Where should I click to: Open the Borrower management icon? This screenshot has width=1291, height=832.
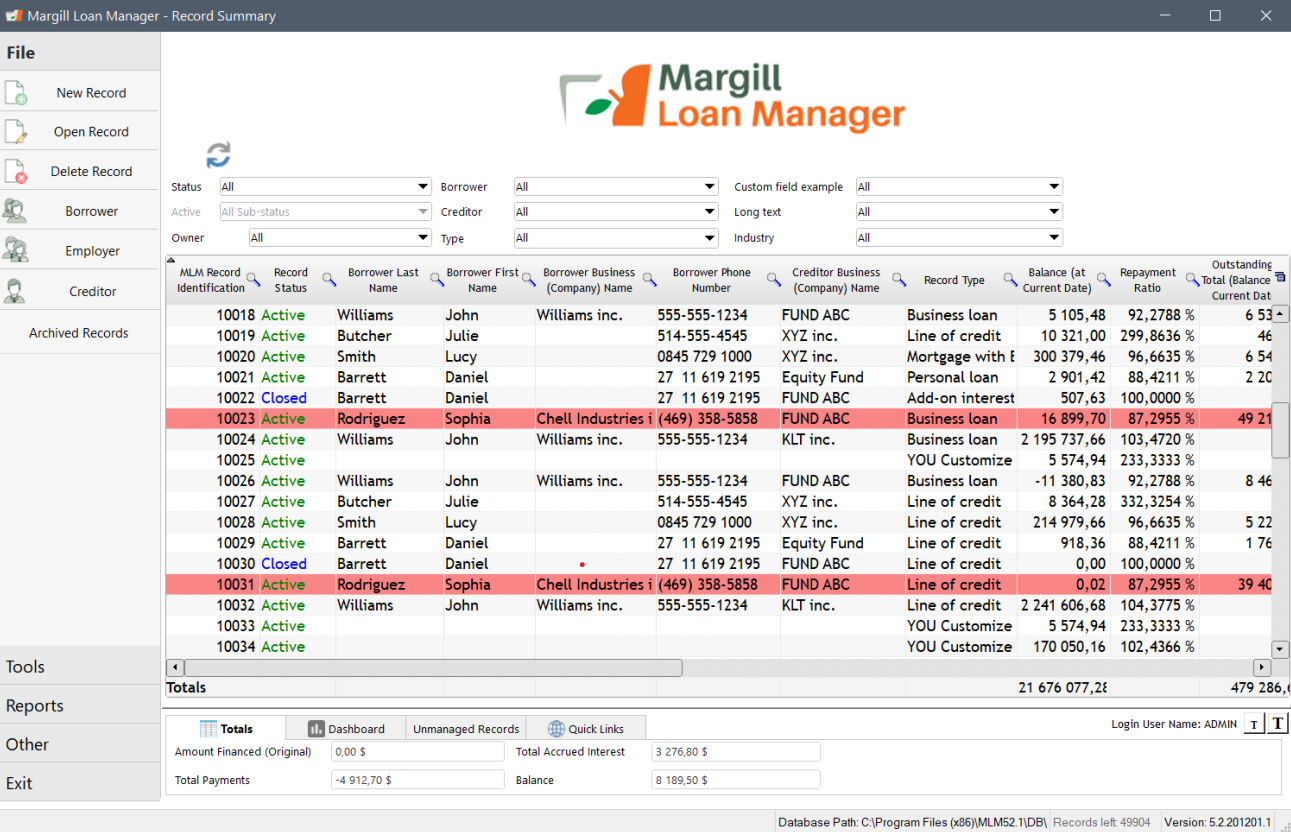17,210
